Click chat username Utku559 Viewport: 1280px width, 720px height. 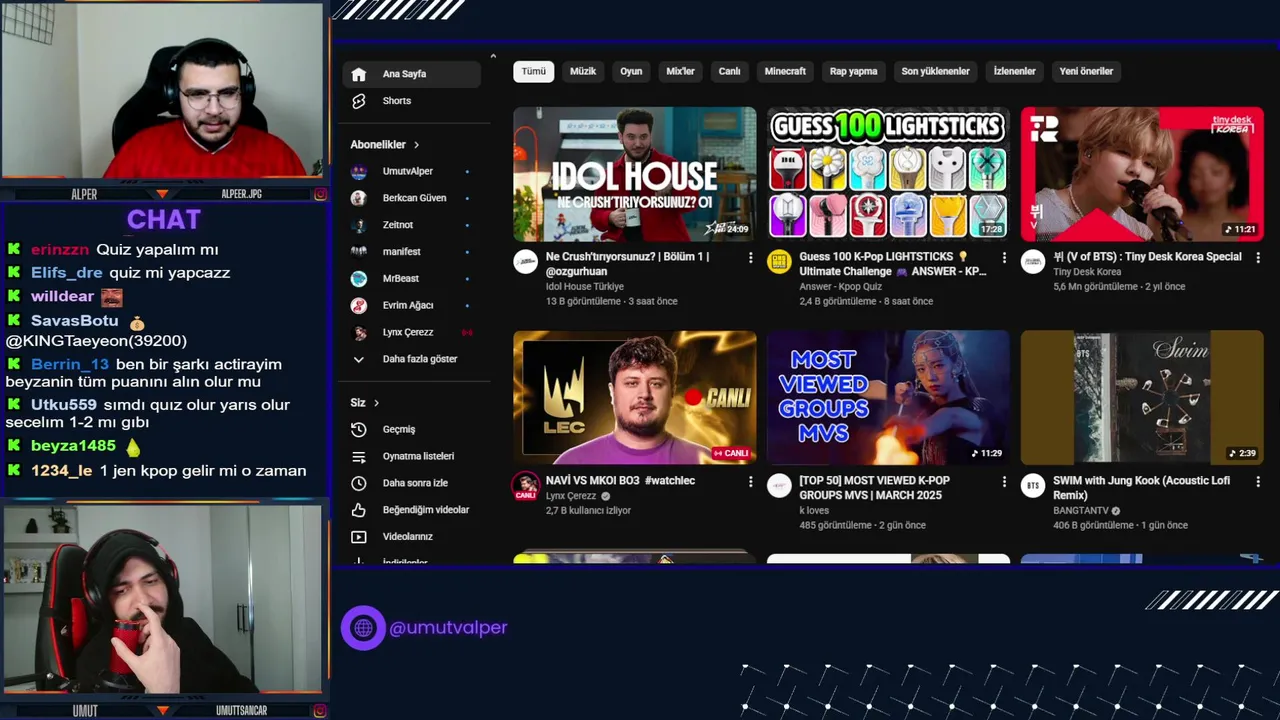pos(63,405)
